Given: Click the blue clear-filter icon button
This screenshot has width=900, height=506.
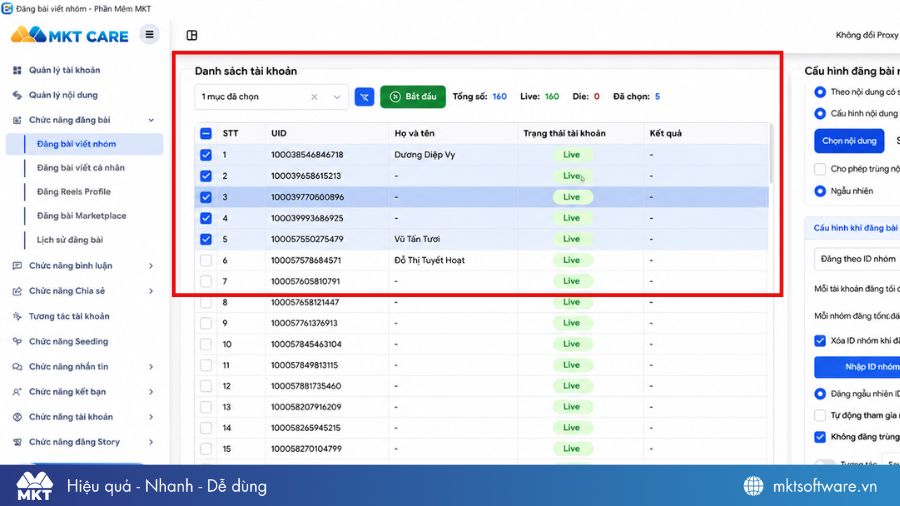Looking at the screenshot, I should [x=364, y=97].
